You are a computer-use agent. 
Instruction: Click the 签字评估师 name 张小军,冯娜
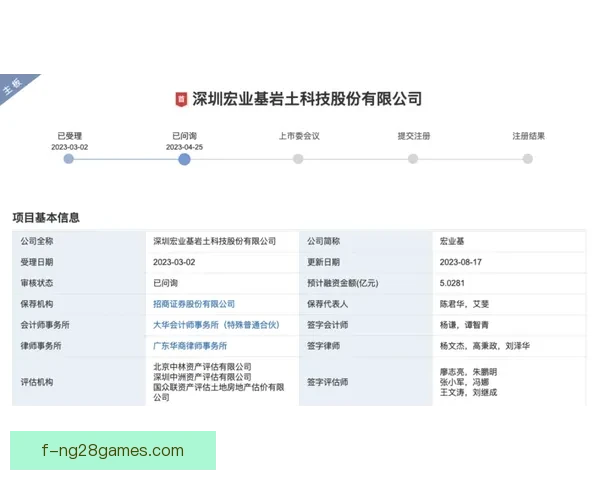pyautogui.click(x=464, y=382)
